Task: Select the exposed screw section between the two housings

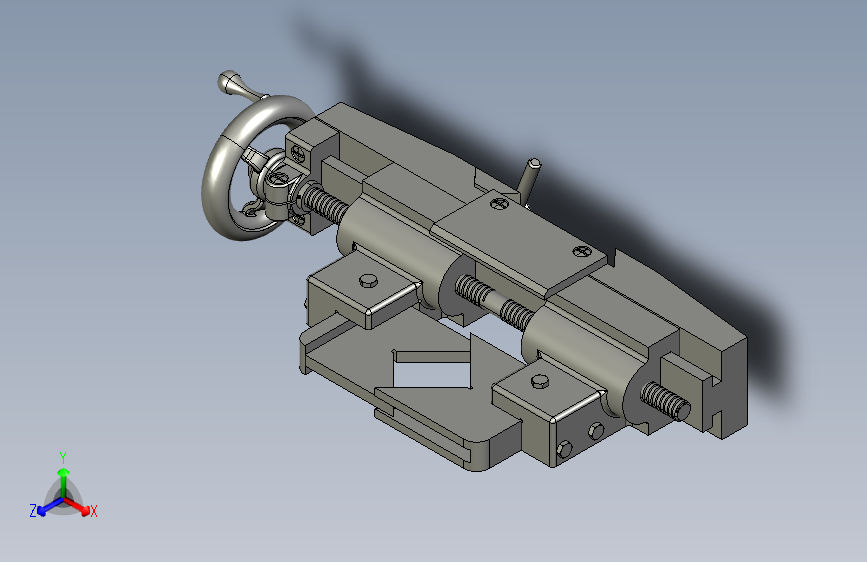Action: (x=494, y=303)
